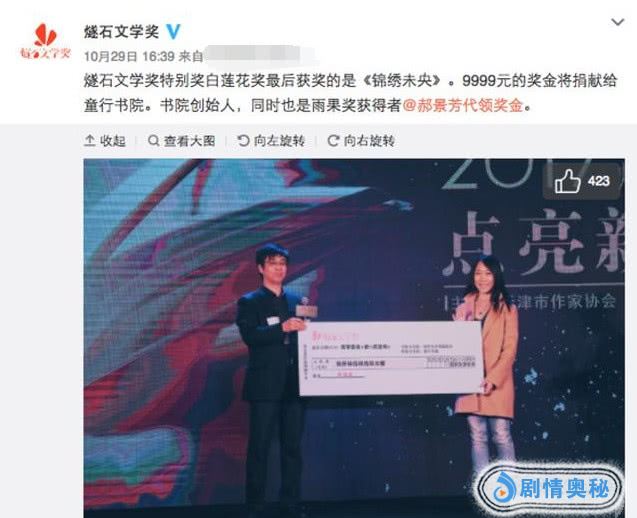Viewport: 637px width, 518px height.
Task: Open the @郝景芳代领奖金 mention link
Action: pos(463,106)
